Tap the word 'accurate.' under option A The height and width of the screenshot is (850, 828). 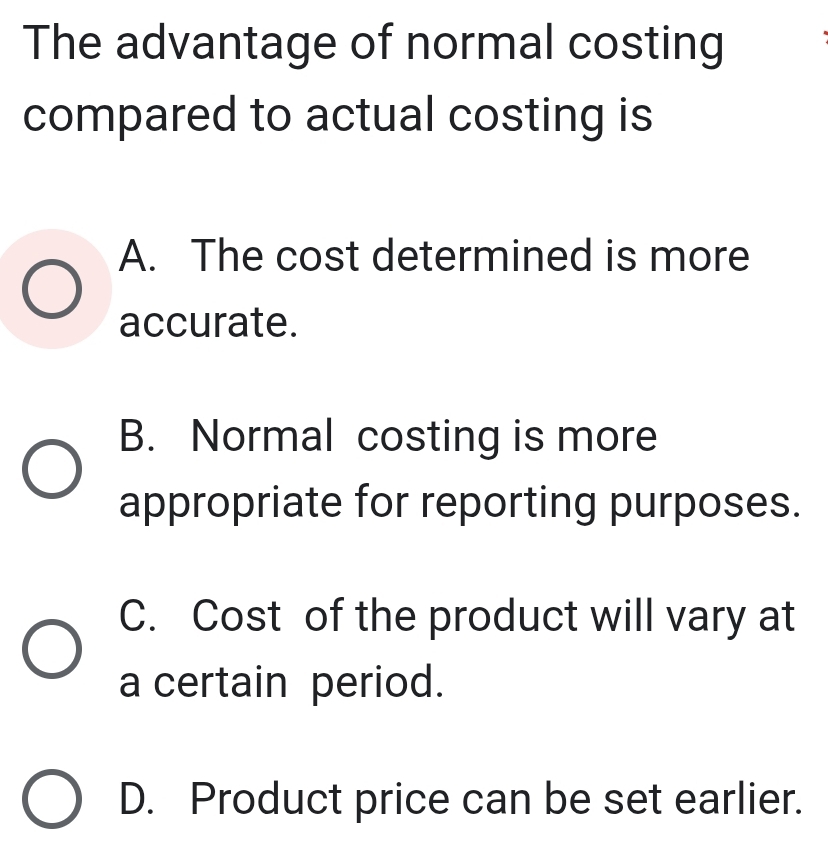[x=208, y=322]
